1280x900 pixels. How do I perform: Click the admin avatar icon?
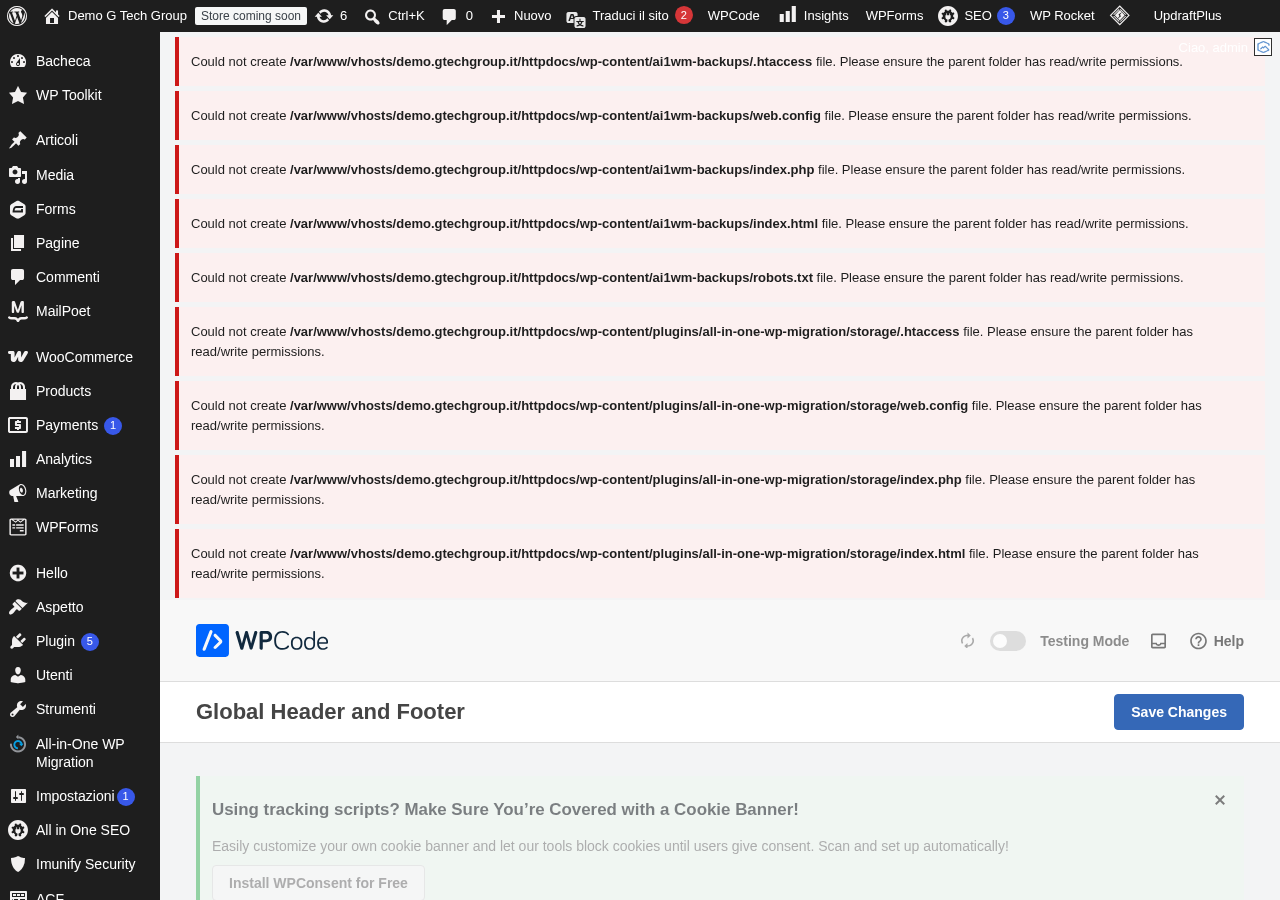click(x=1263, y=47)
